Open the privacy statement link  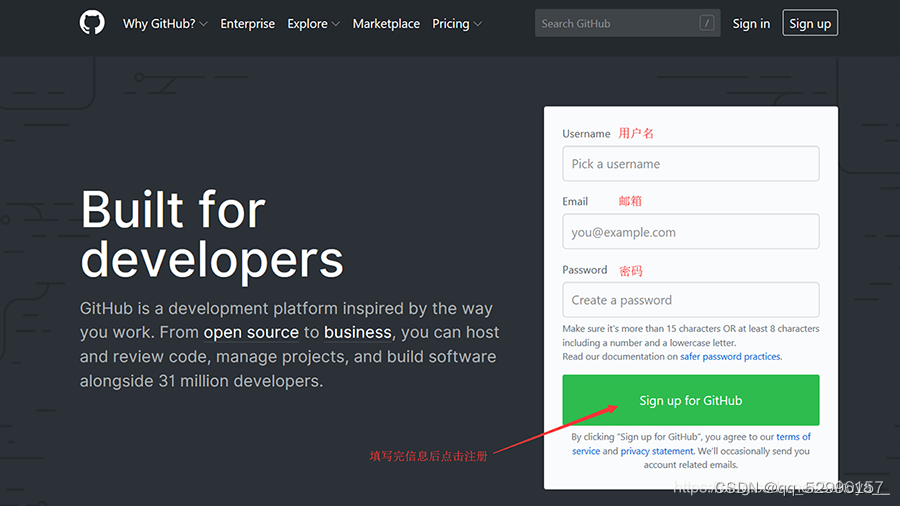click(x=657, y=451)
